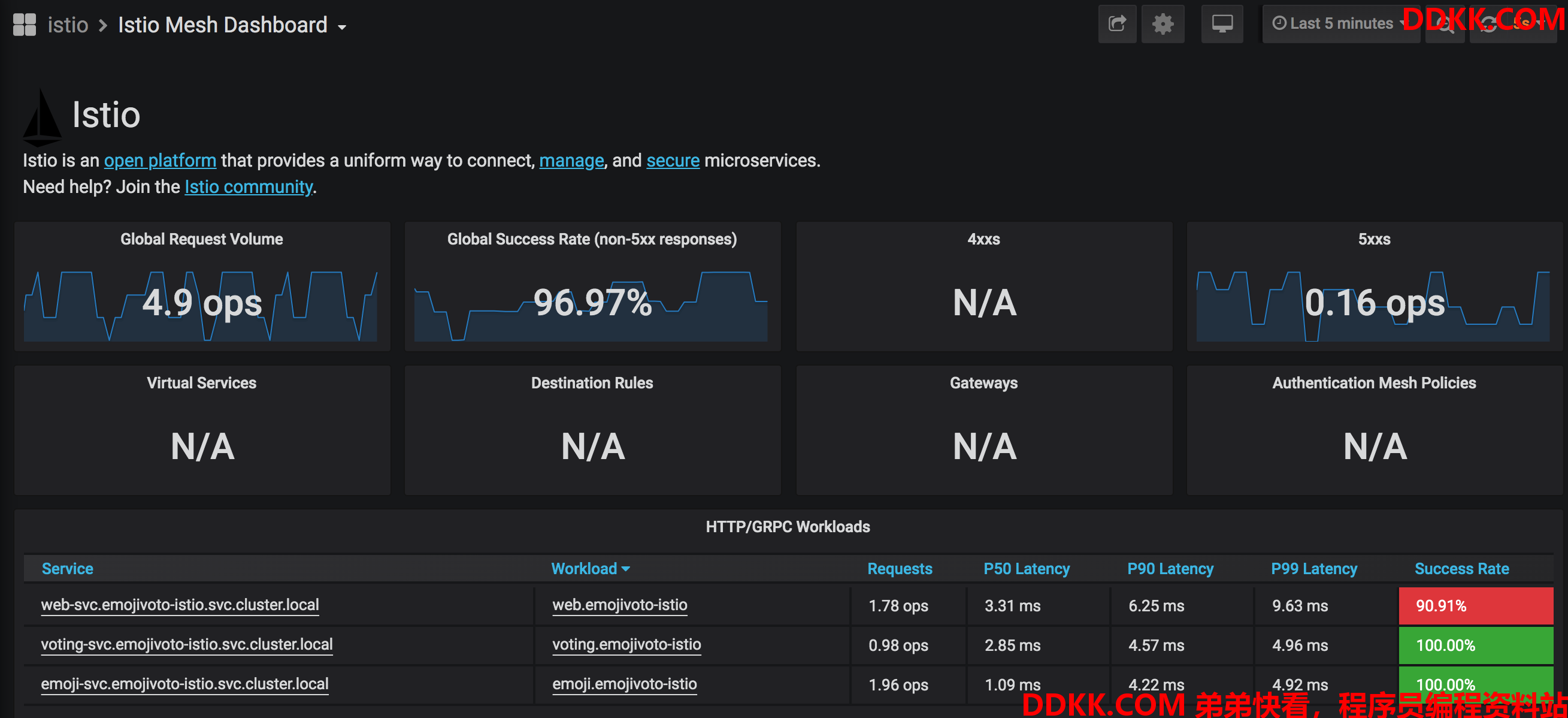Click the green 100.00% cell in voting row
This screenshot has width=1568, height=718.
pos(1476,645)
